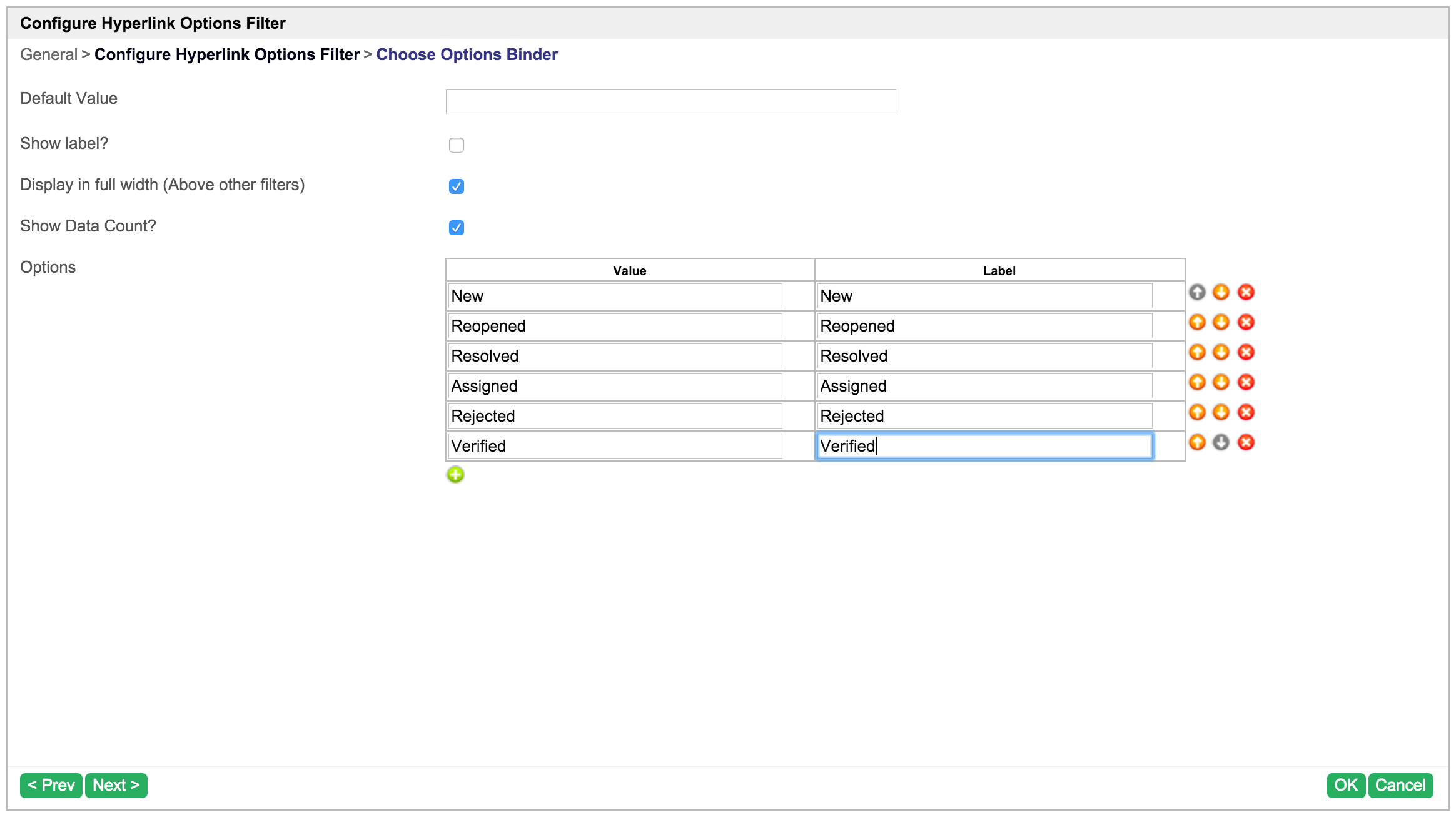Move the Resolved option up

[x=1197, y=352]
